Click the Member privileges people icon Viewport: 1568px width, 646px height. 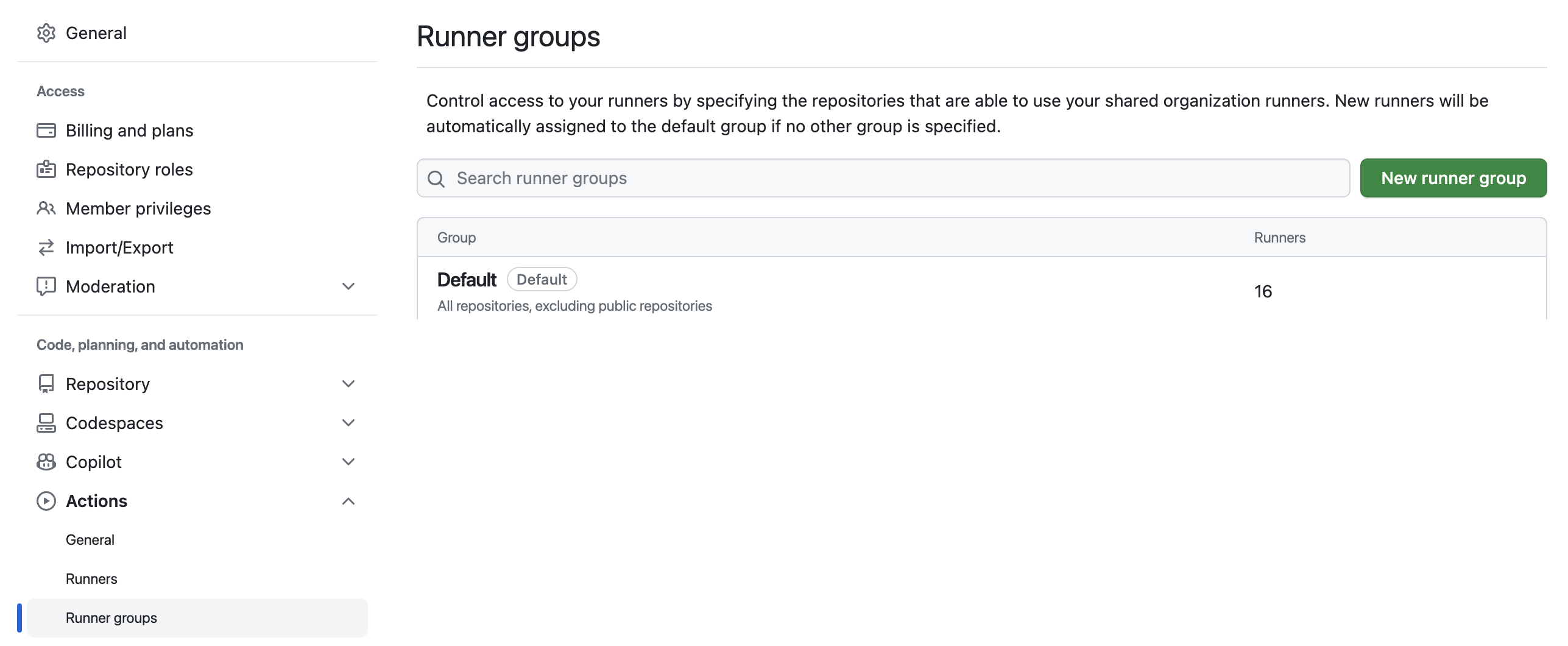[x=48, y=208]
